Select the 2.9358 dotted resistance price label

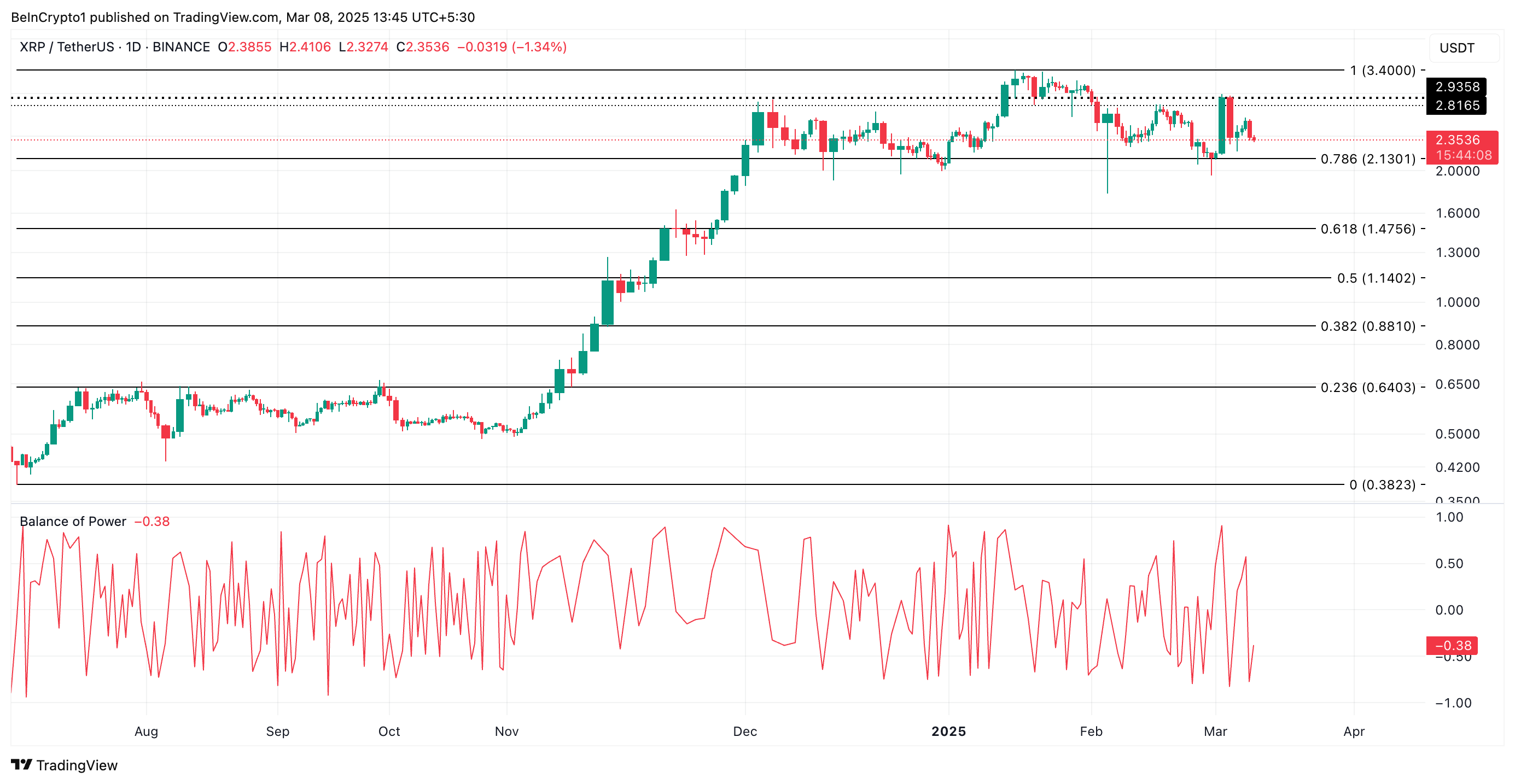(1456, 87)
